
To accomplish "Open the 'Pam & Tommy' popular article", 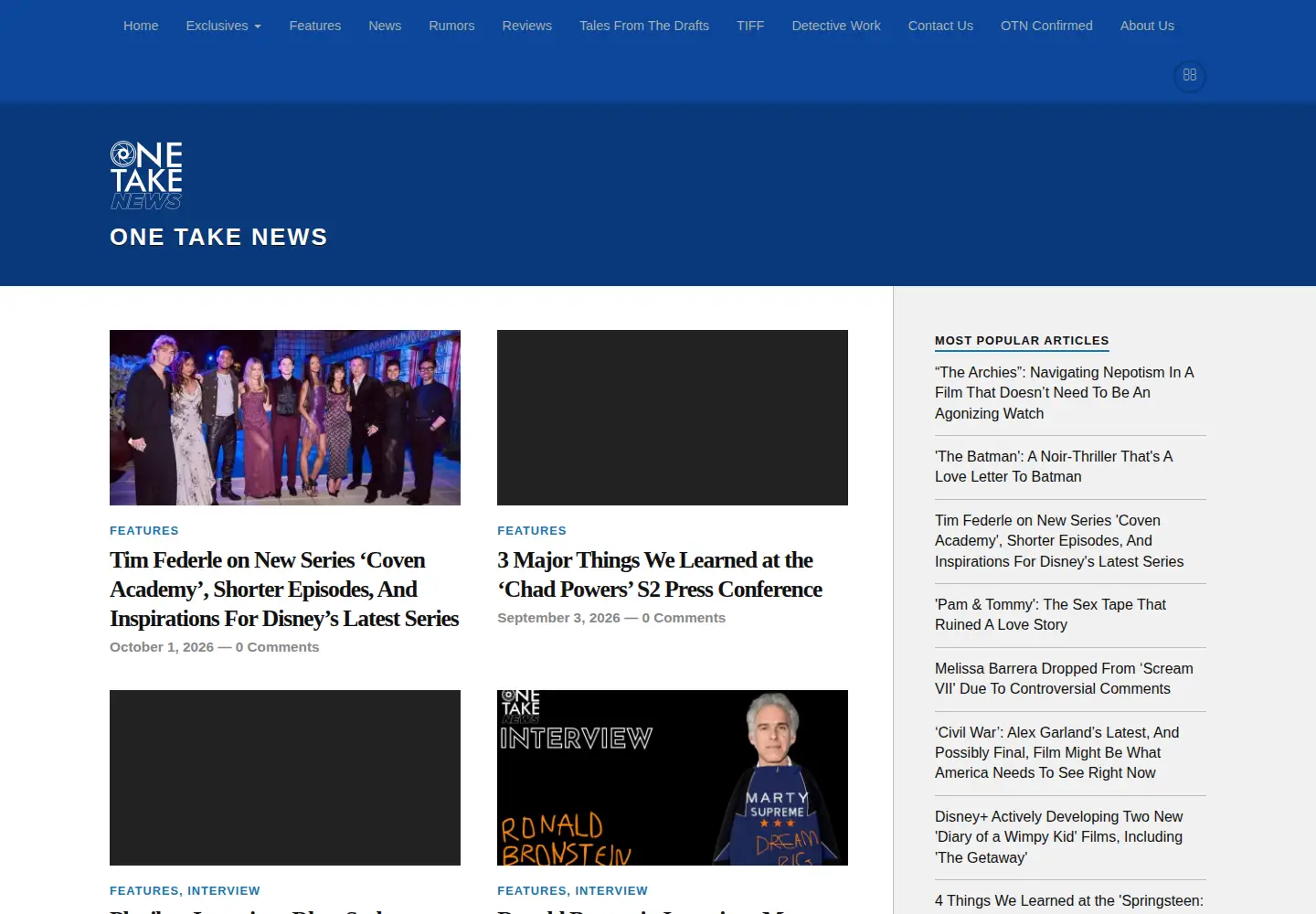I will (x=1050, y=615).
